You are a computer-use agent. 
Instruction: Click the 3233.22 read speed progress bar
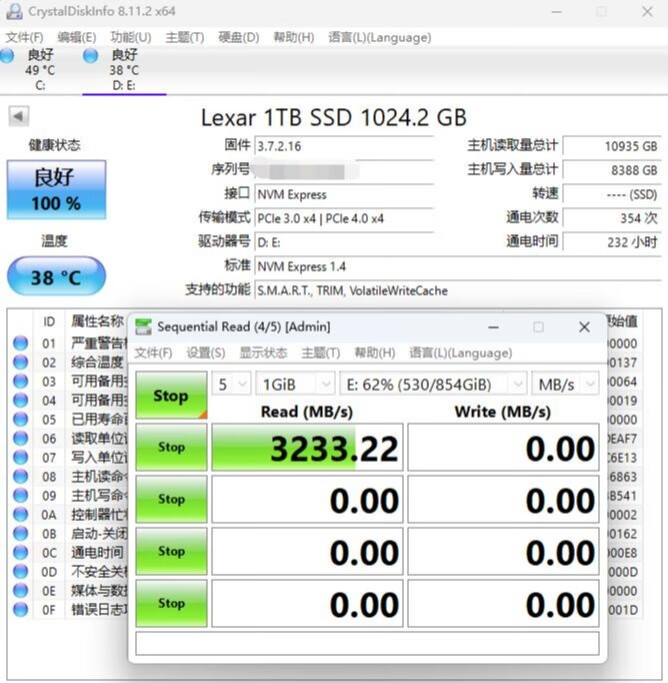click(307, 448)
